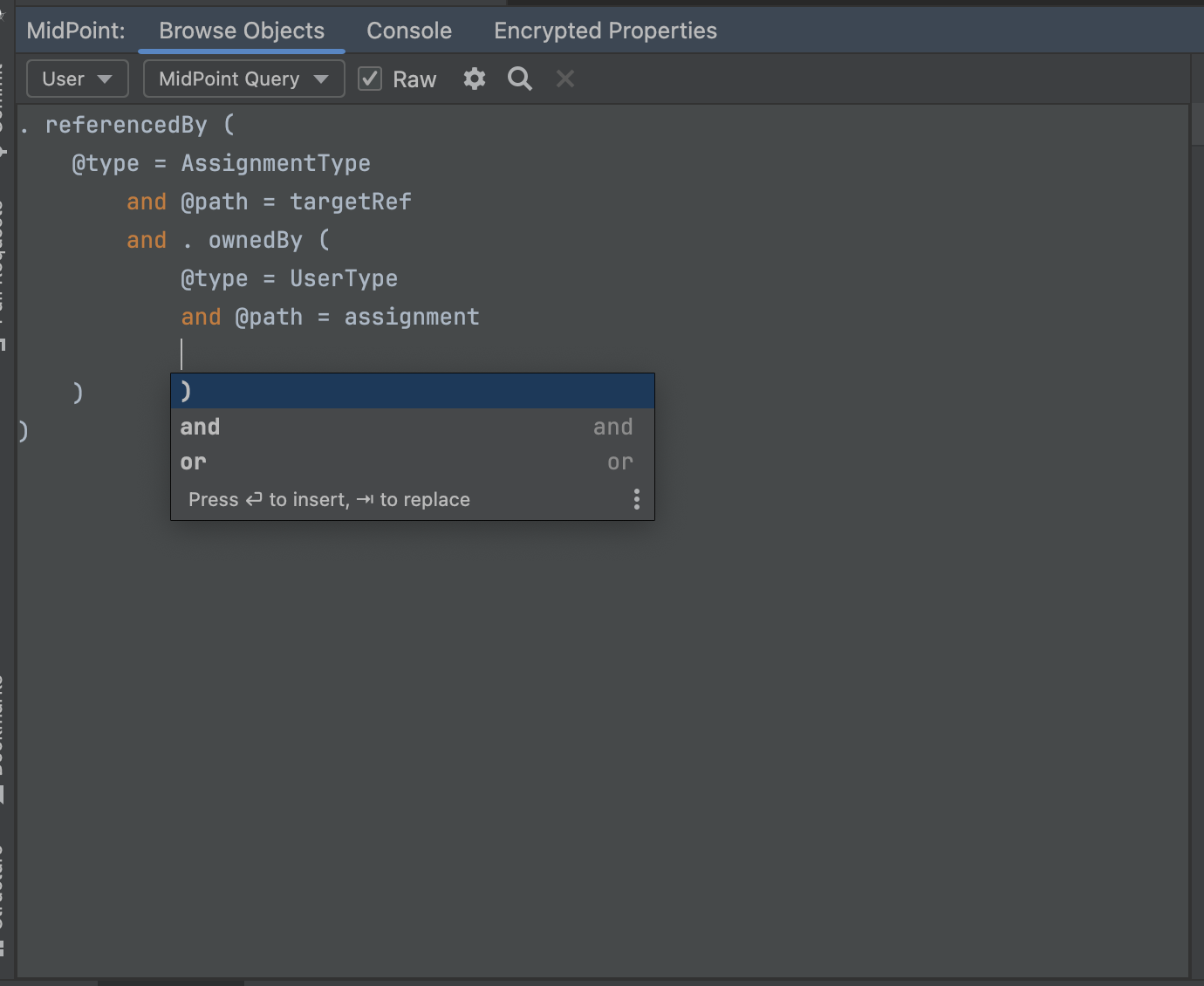This screenshot has width=1204, height=986.
Task: Click AssignmentType text in the editor
Action: pyautogui.click(x=275, y=163)
